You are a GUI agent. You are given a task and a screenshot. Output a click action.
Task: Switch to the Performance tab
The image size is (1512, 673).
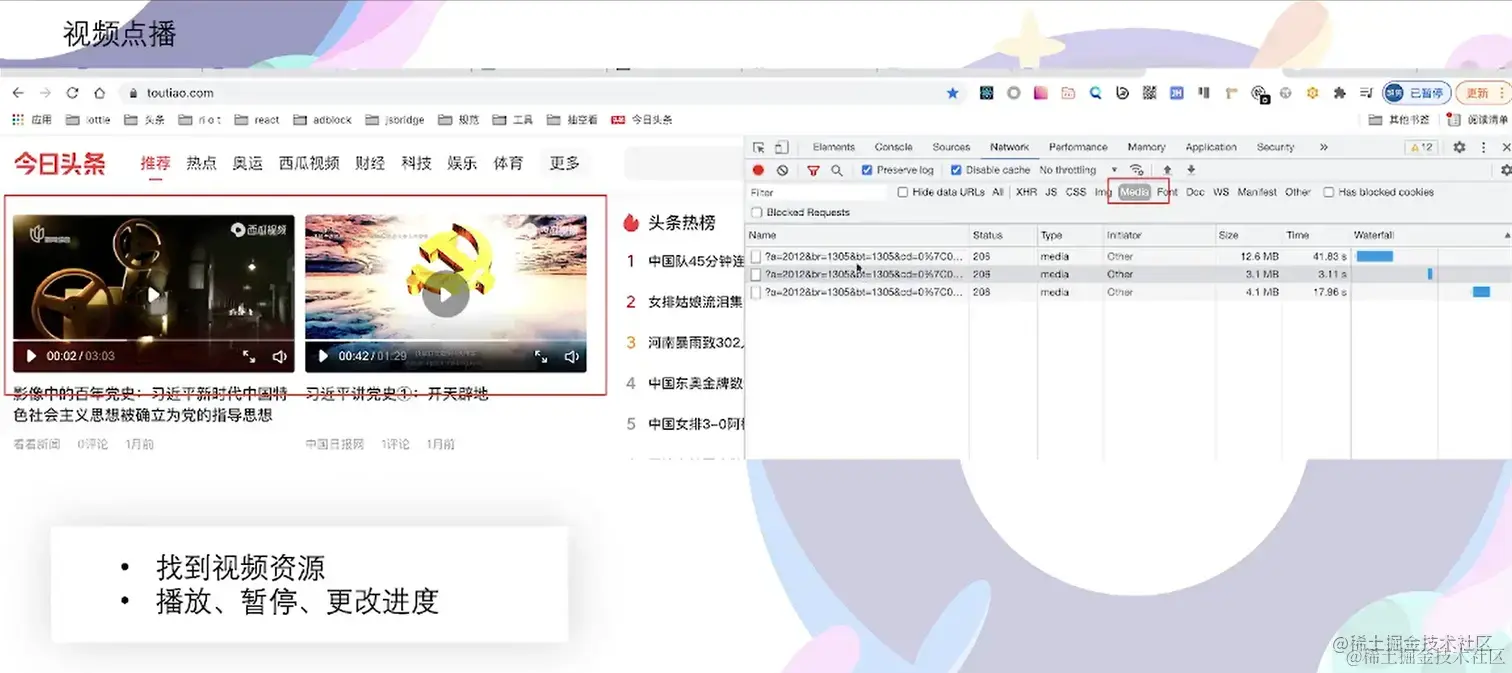coord(1078,147)
